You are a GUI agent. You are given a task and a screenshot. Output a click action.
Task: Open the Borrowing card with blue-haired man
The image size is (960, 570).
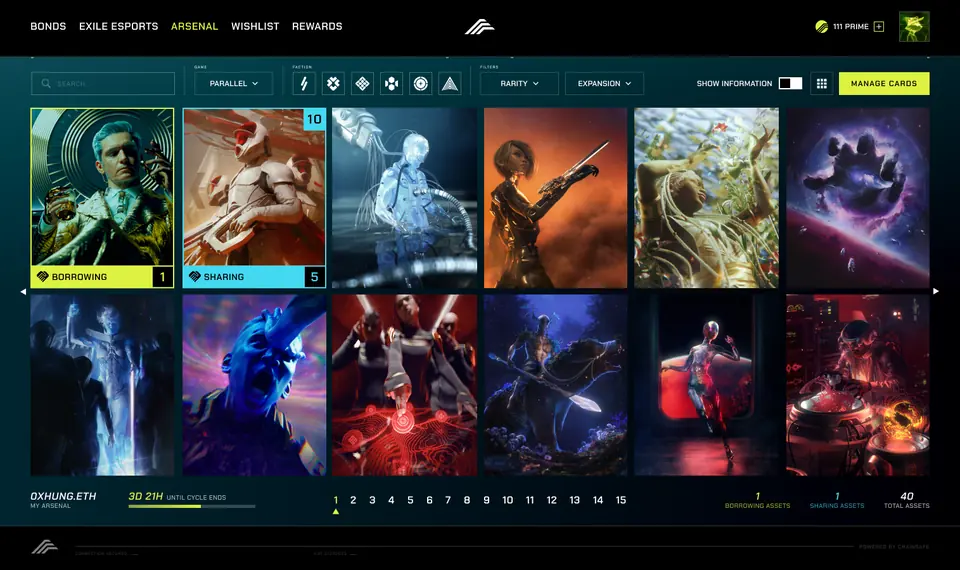tap(102, 198)
